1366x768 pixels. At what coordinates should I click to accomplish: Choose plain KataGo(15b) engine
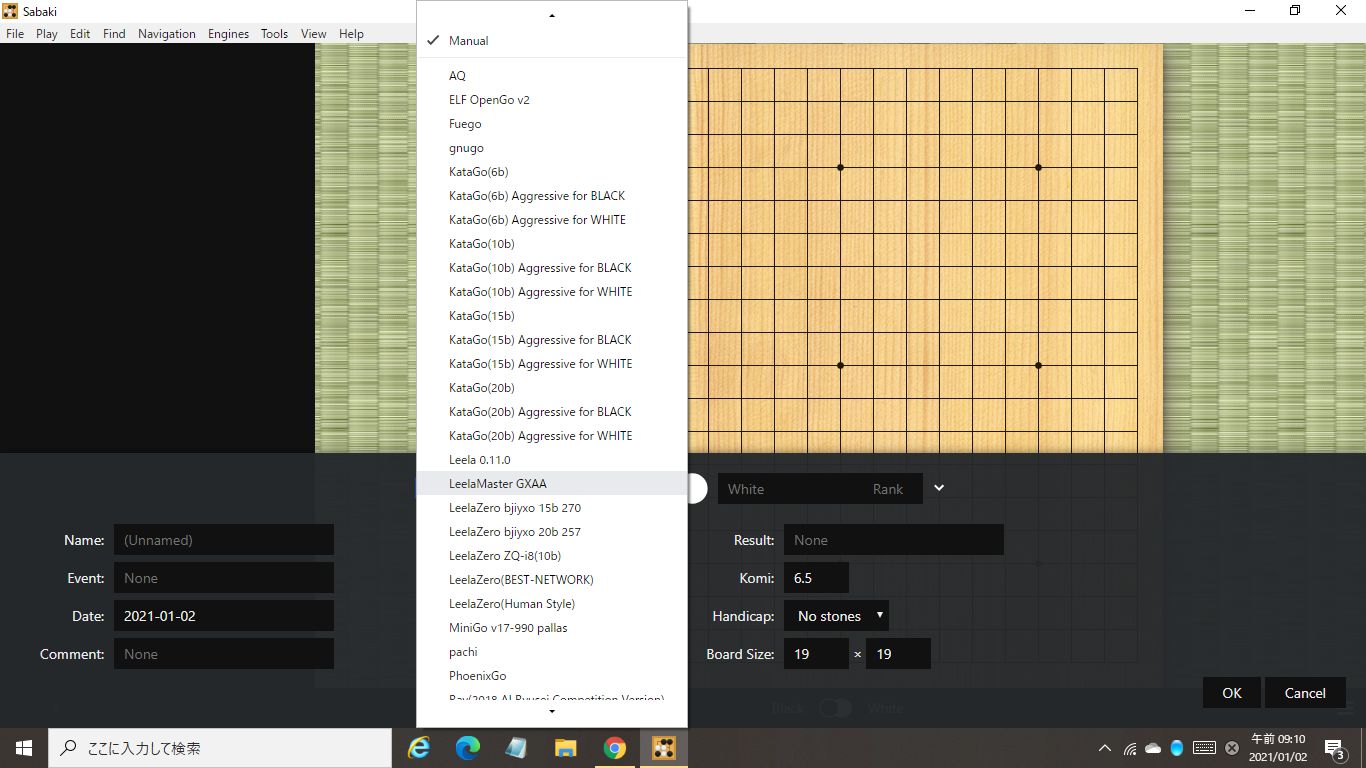tap(552, 316)
